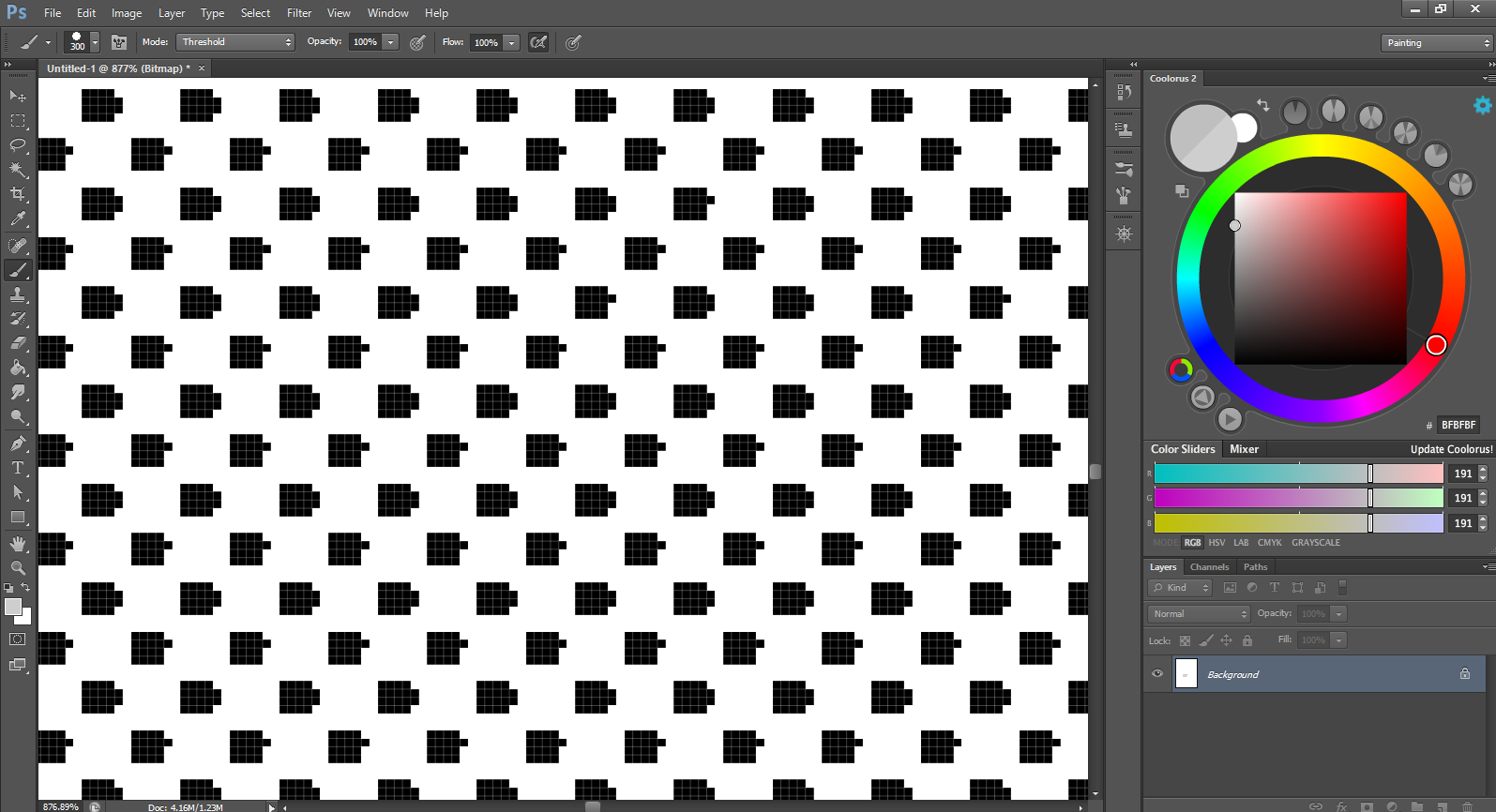Screen dimensions: 1496x812
Task: Open the History panel icon
Action: tap(1124, 92)
